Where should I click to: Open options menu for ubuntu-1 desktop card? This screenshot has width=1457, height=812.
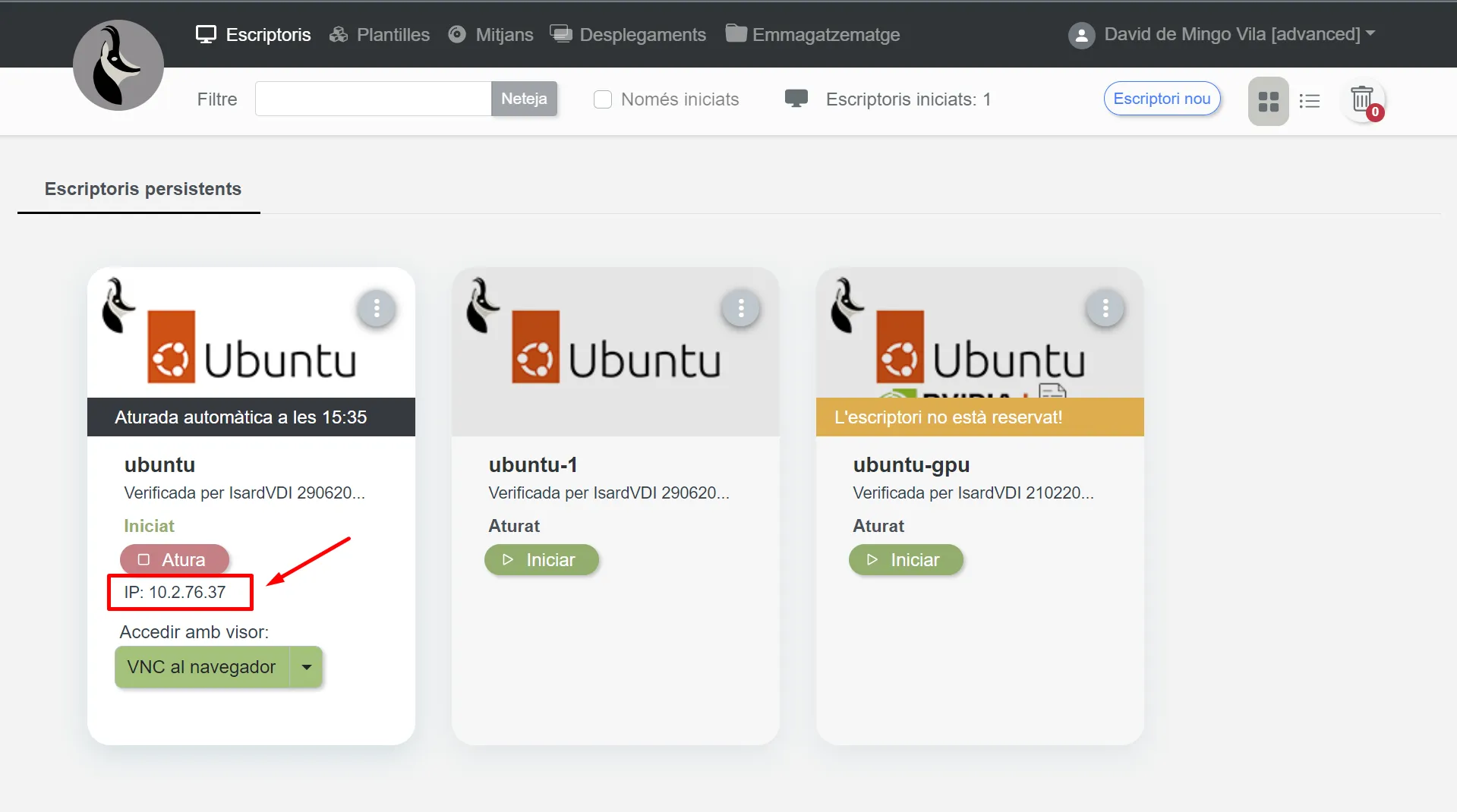pos(741,309)
